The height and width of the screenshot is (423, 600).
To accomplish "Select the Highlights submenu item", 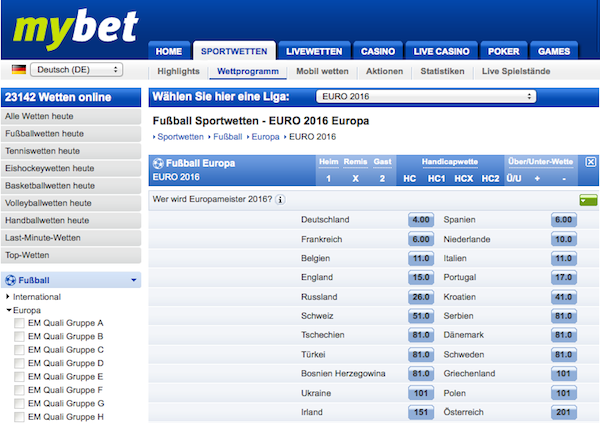I will coord(178,71).
